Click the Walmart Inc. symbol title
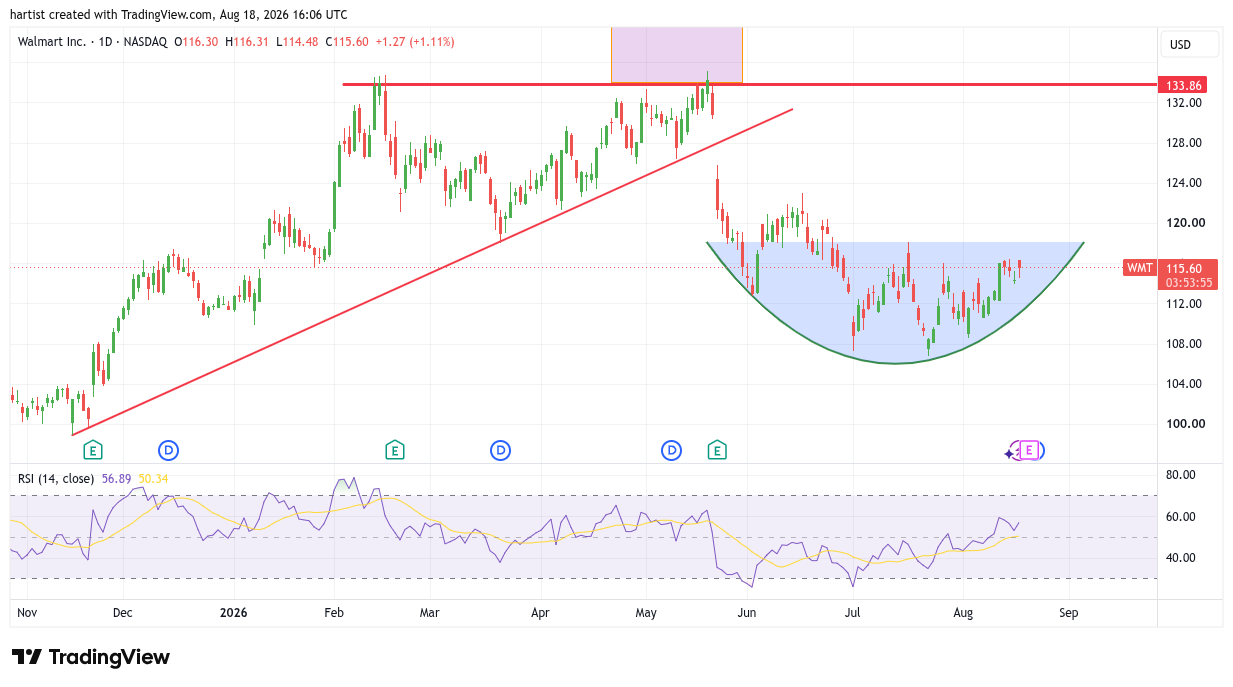The height and width of the screenshot is (687, 1233). click(x=51, y=42)
